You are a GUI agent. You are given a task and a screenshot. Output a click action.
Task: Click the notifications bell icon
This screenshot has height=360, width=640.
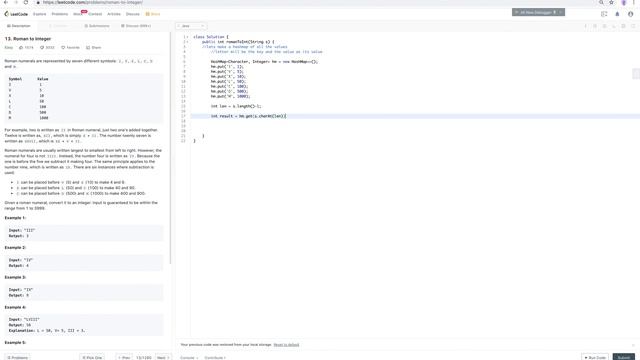click(617, 14)
